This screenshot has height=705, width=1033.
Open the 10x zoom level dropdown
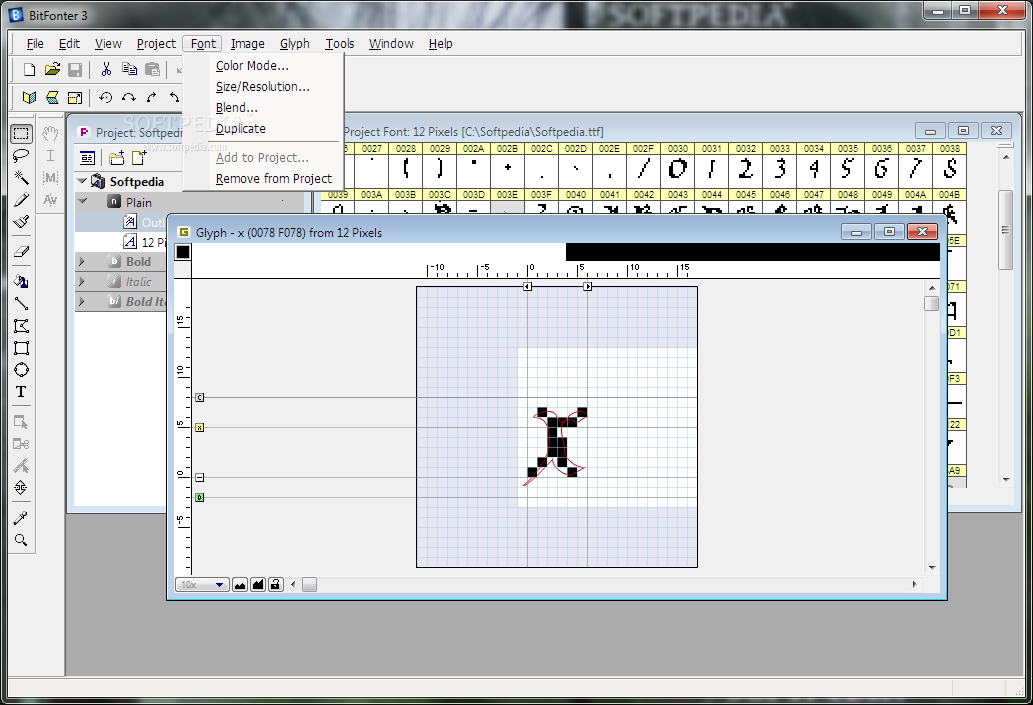[x=202, y=584]
